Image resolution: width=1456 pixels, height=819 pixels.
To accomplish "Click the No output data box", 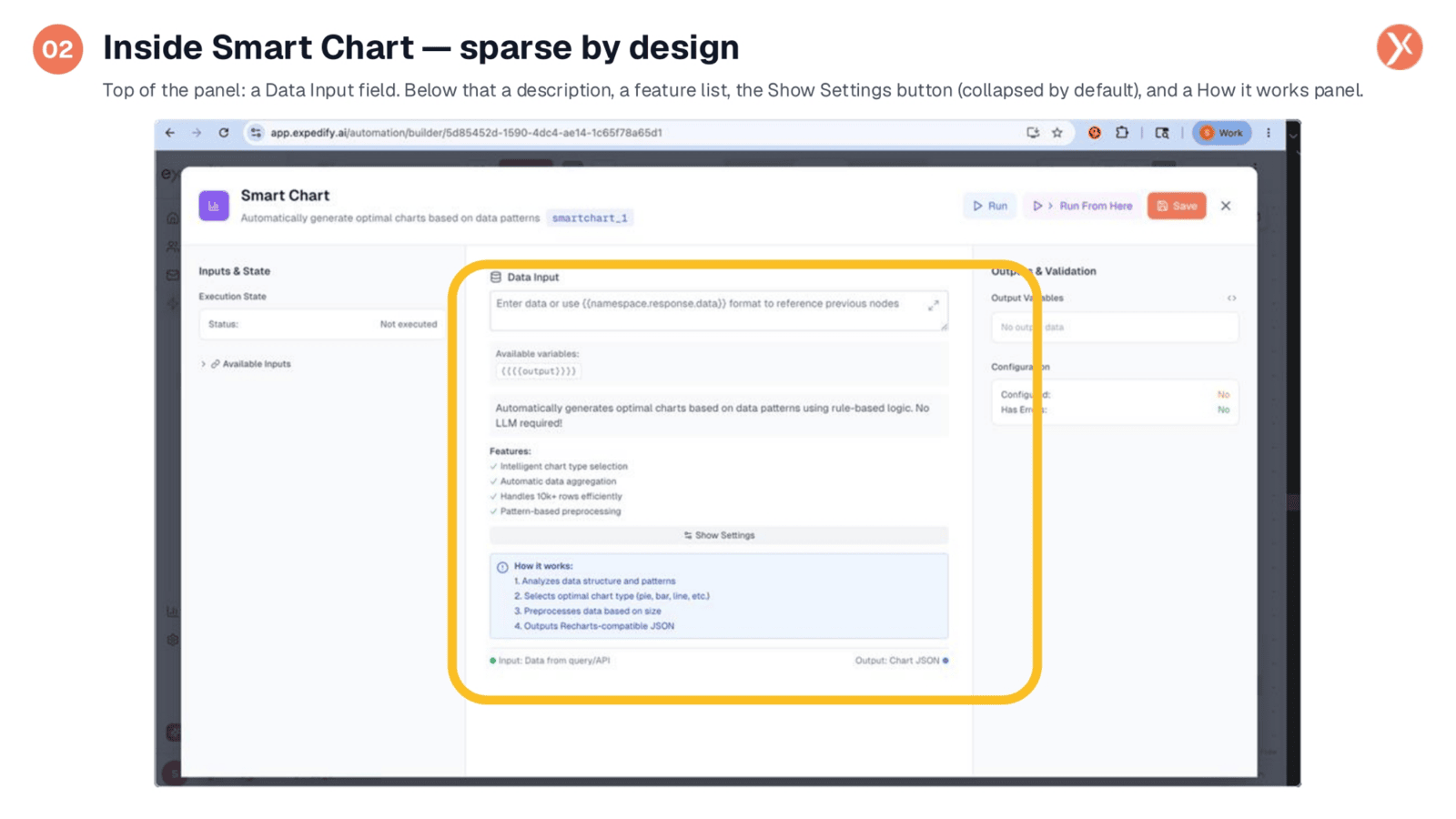I will [x=1115, y=327].
